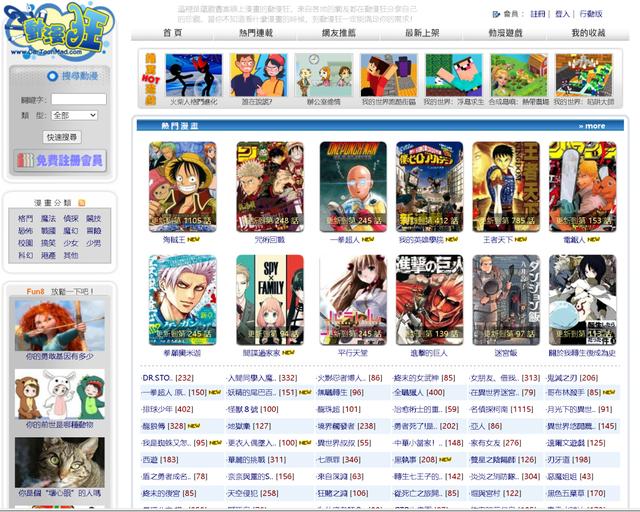Click the 登入 login link

pos(562,14)
